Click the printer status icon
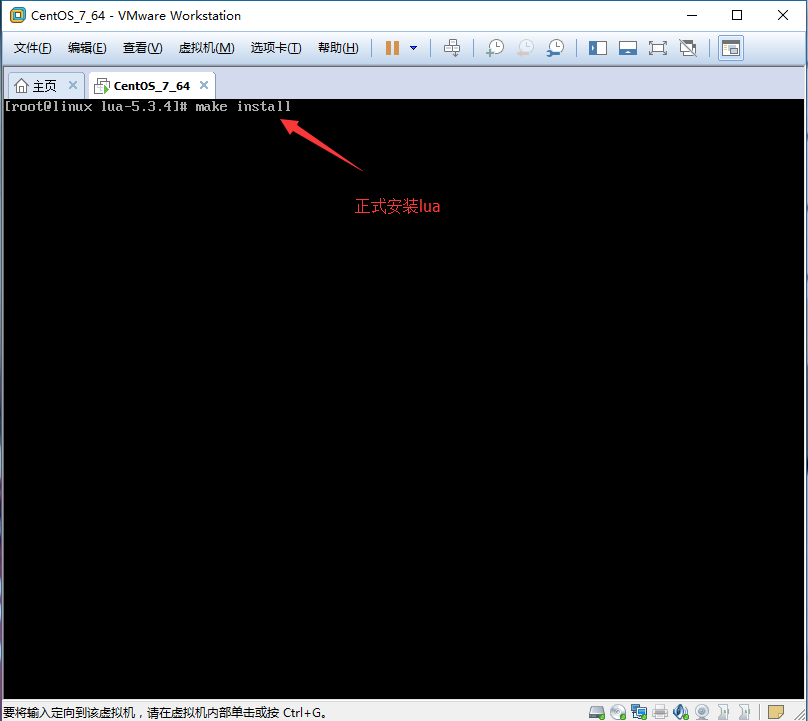808x721 pixels. click(660, 712)
